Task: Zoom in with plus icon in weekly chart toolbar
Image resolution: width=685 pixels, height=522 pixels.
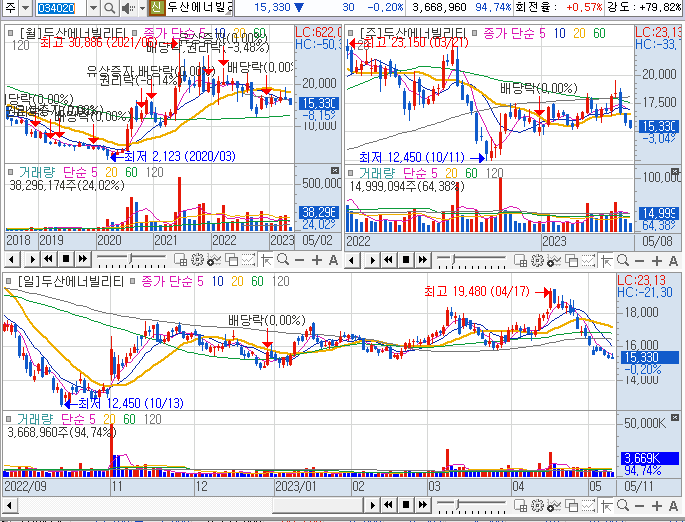Action: (657, 261)
